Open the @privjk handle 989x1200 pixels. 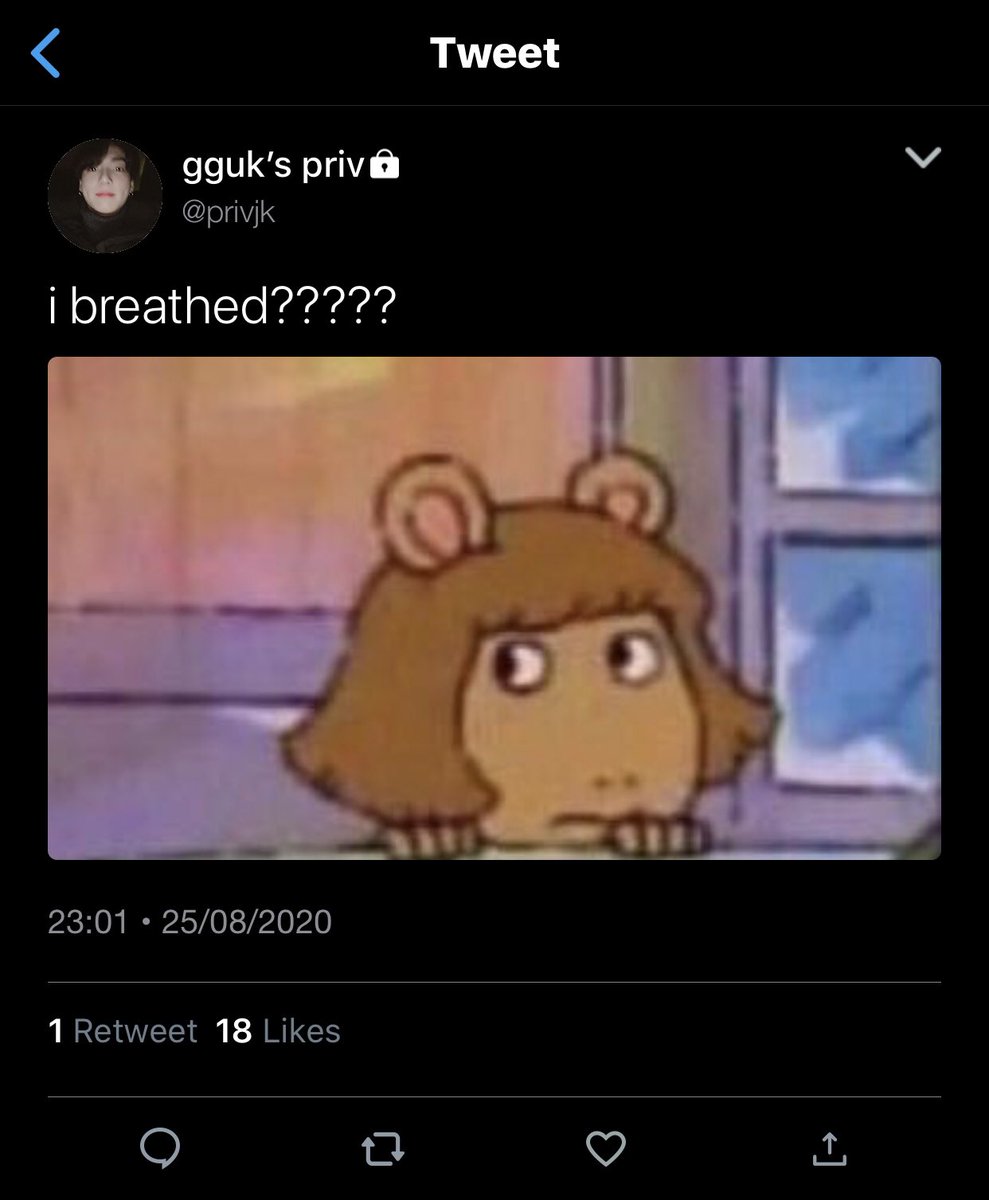(x=228, y=212)
